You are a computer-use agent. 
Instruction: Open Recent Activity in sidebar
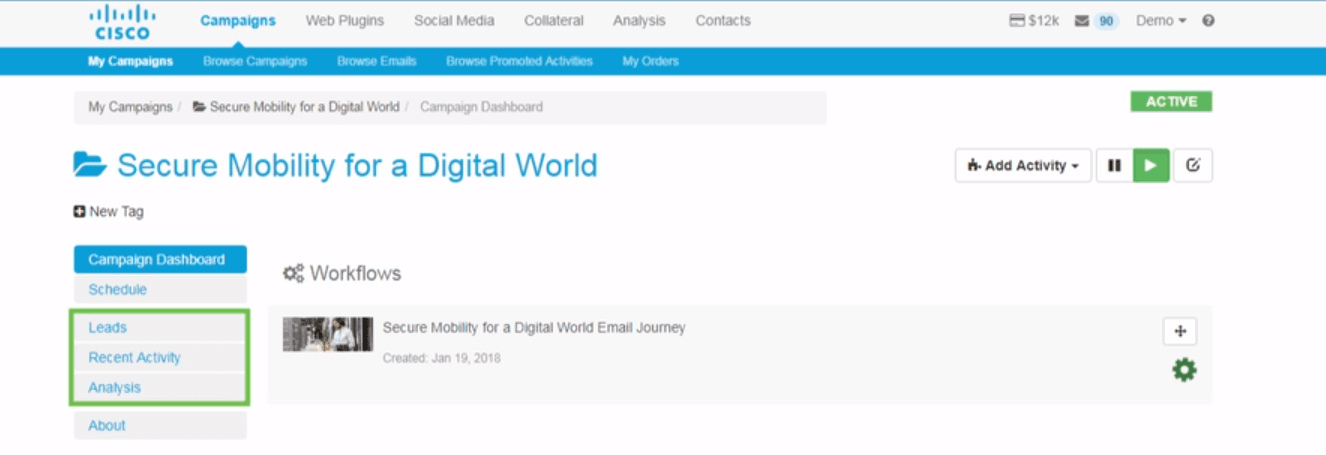pyautogui.click(x=160, y=358)
